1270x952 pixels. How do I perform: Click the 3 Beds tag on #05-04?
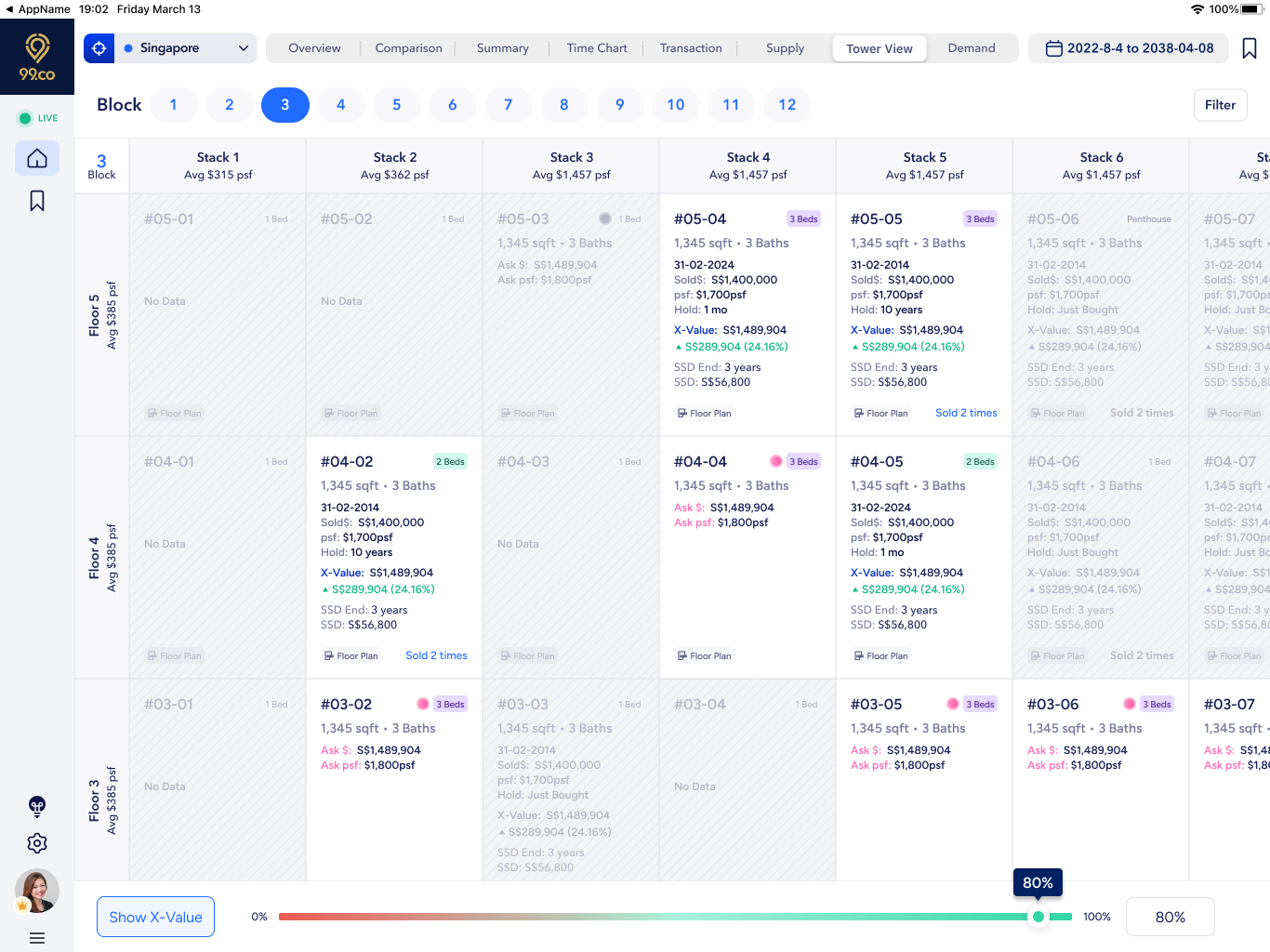[x=803, y=219]
